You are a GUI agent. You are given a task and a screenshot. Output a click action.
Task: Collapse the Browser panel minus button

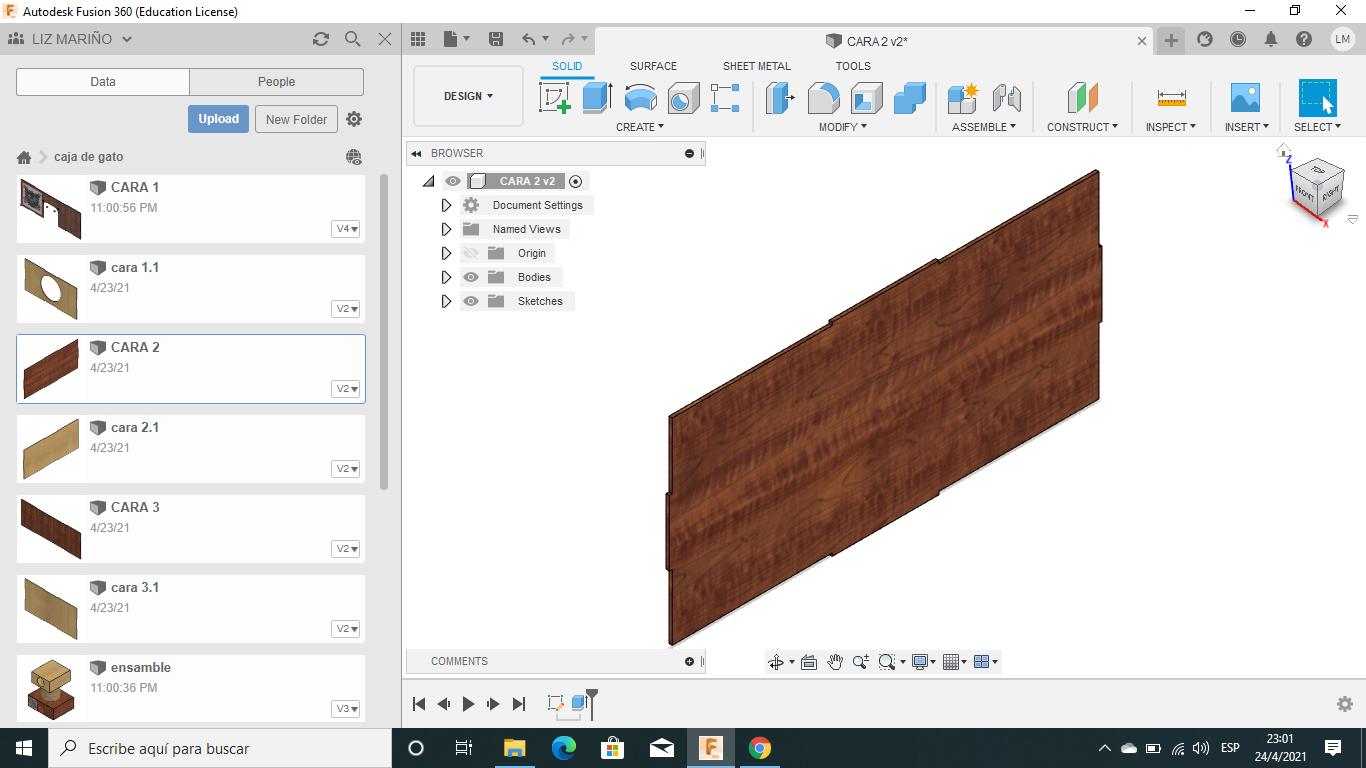(689, 153)
